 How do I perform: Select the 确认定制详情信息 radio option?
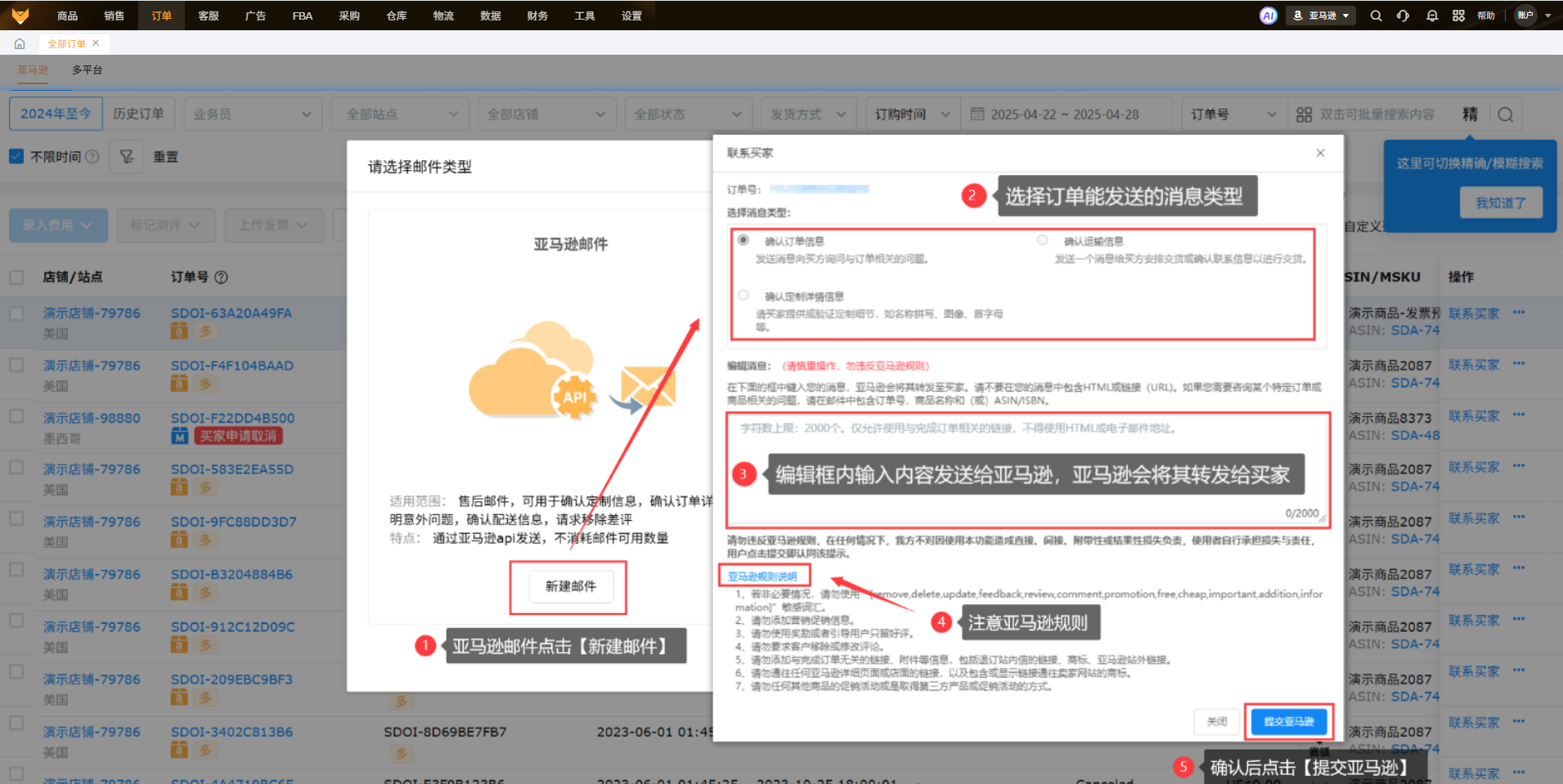point(743,295)
